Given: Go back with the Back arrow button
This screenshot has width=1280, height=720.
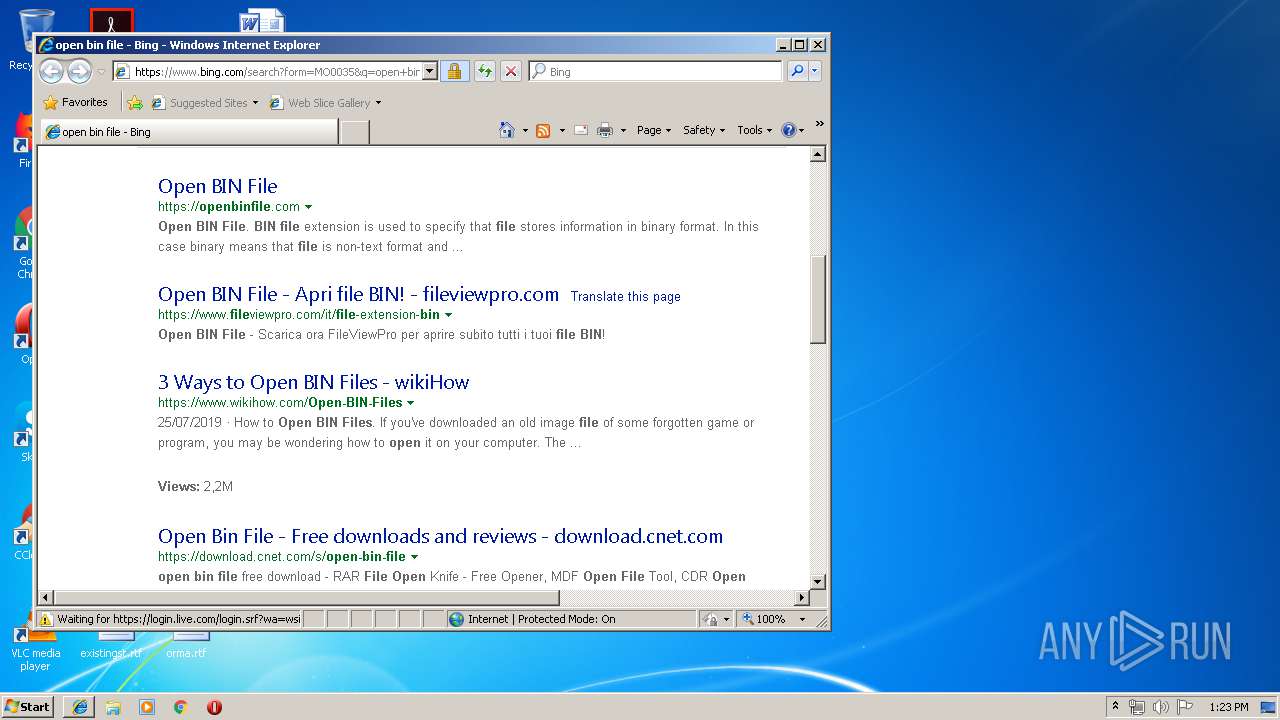Looking at the screenshot, I should (x=51, y=71).
